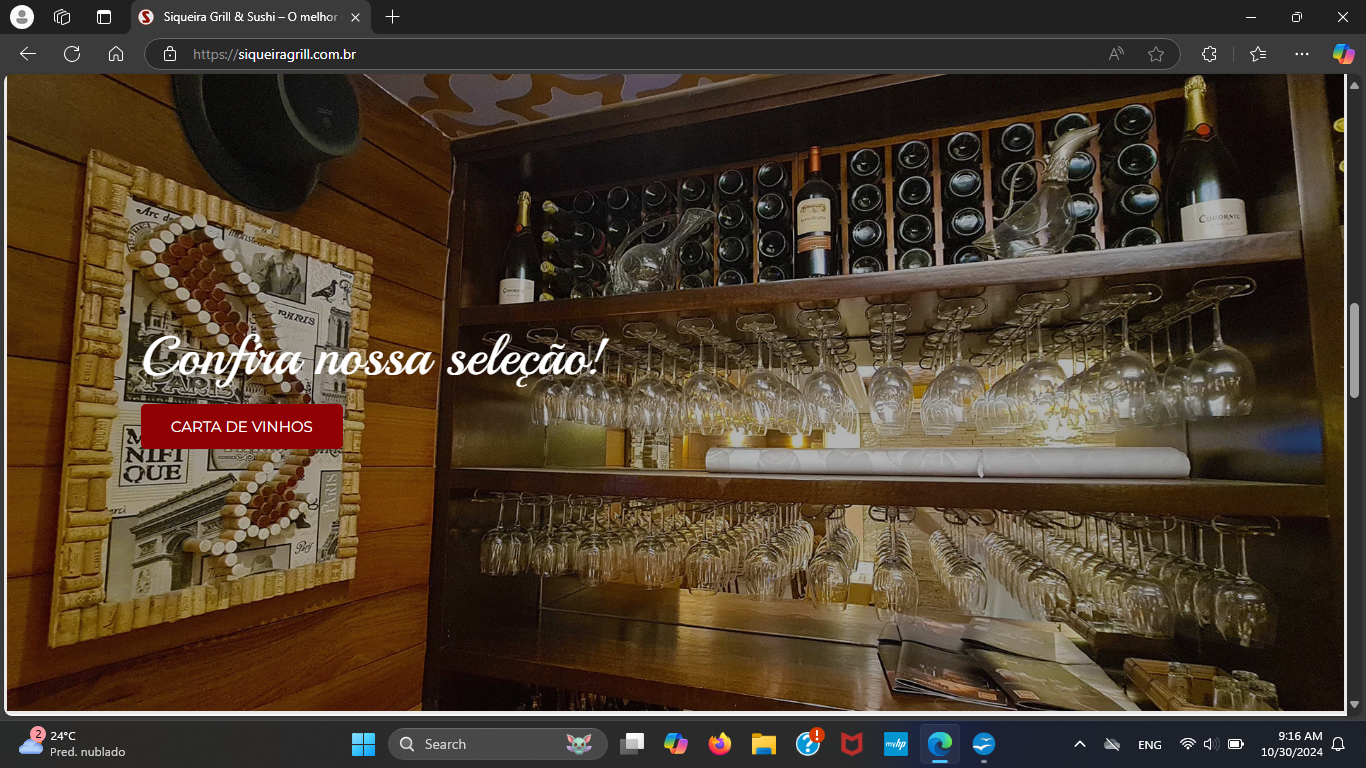The height and width of the screenshot is (768, 1366).
Task: Close the Siqueira Grill & Sushi tab
Action: (355, 17)
